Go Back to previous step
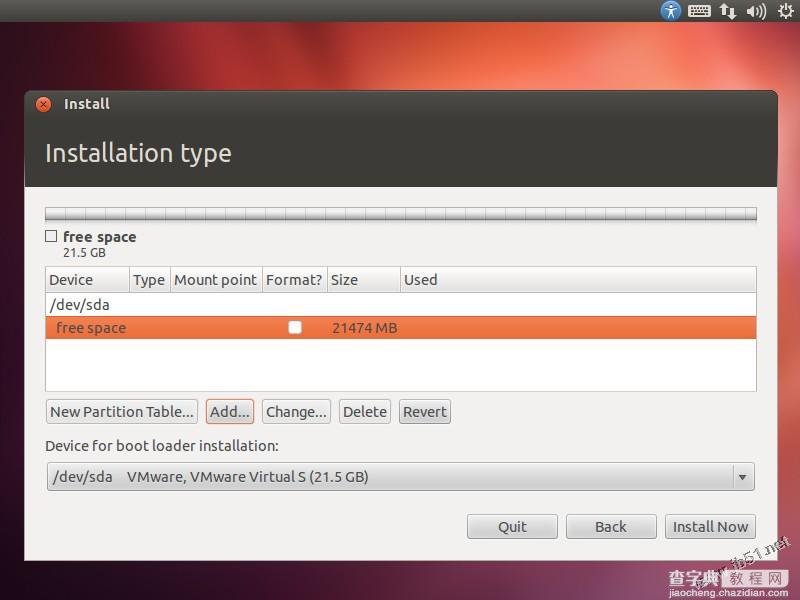800x600 pixels. point(611,527)
